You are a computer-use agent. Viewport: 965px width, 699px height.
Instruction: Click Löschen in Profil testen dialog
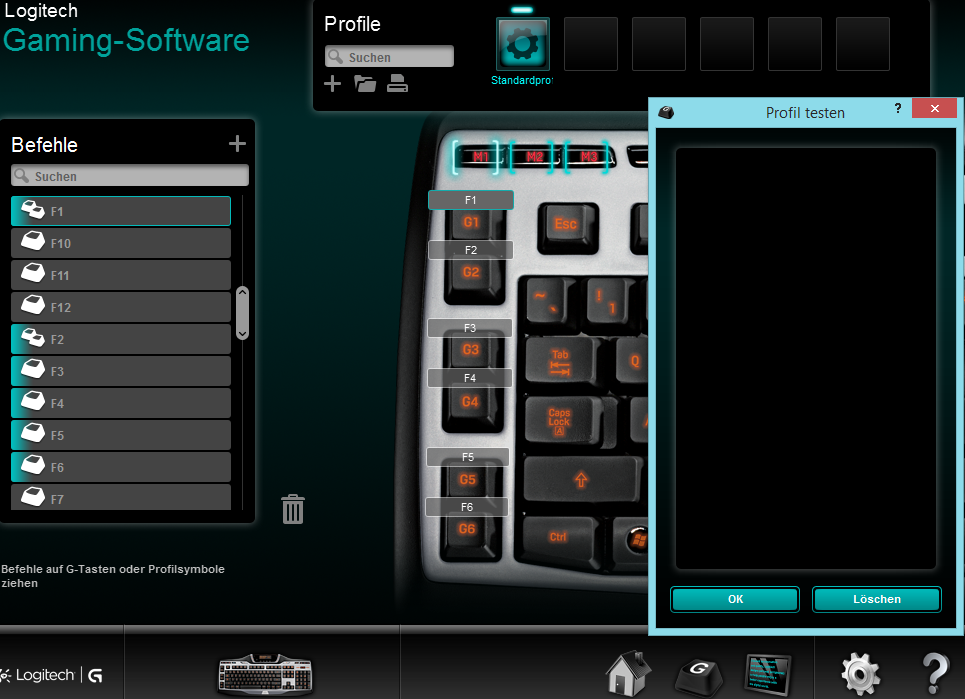point(877,599)
